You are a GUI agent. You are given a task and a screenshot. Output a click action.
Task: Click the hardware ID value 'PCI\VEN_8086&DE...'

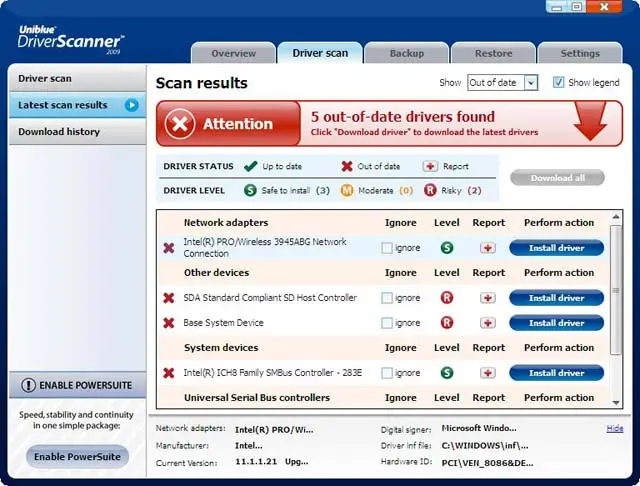pos(487,463)
